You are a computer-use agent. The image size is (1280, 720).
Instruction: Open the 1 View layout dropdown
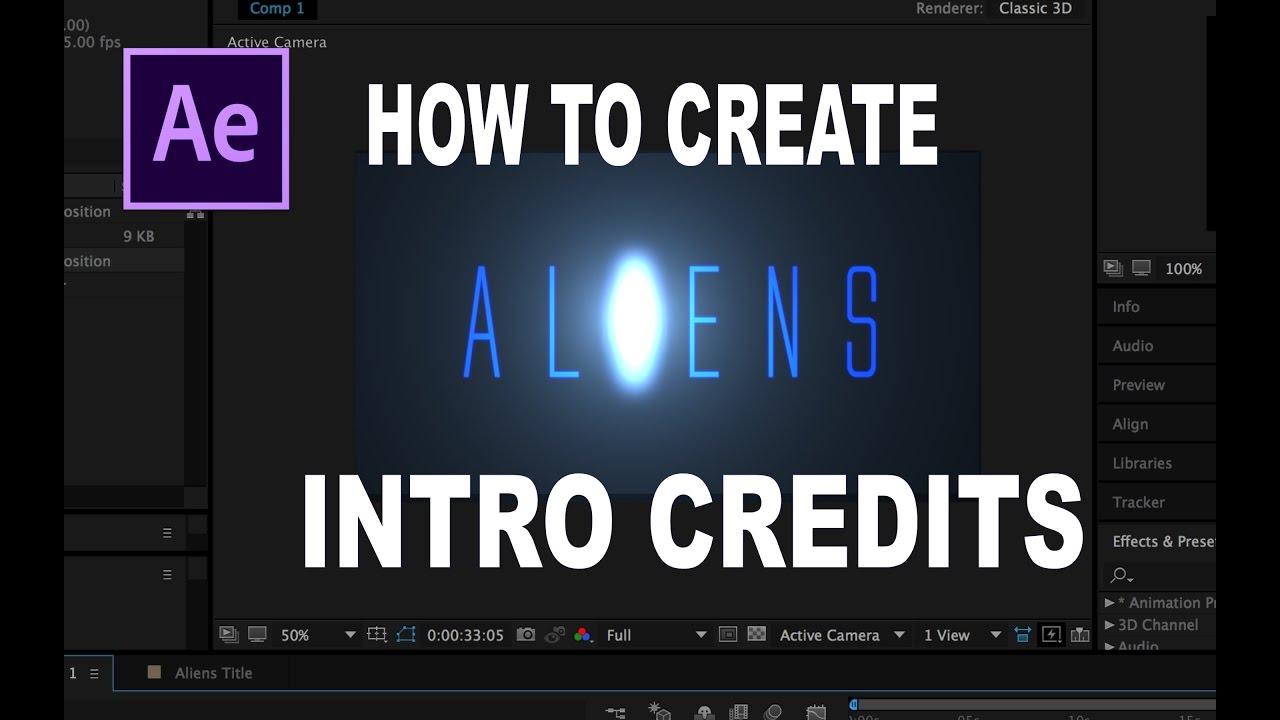pos(962,635)
